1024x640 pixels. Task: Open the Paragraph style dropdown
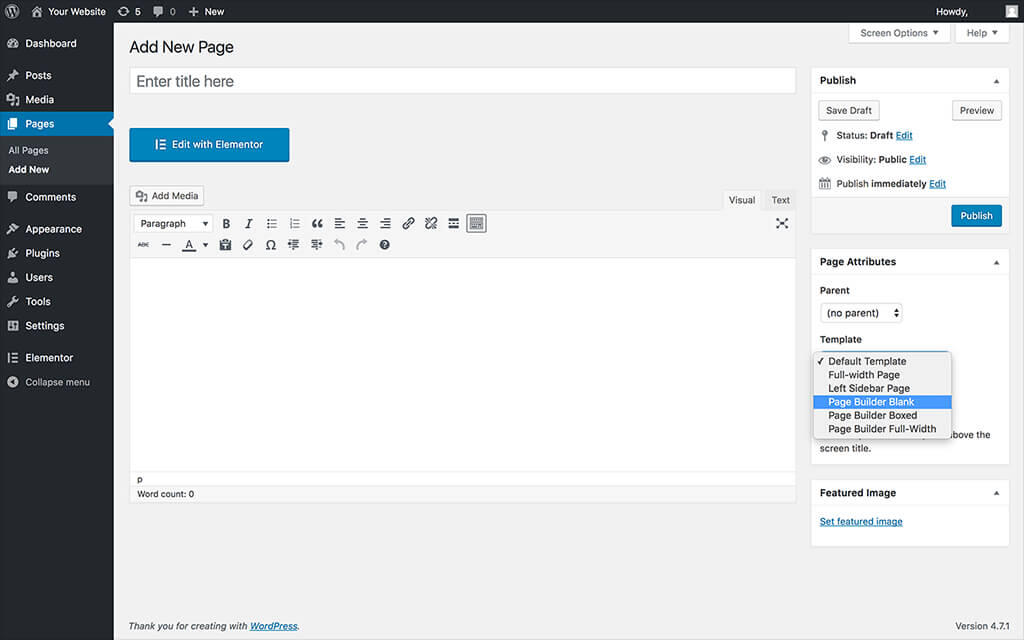point(173,223)
